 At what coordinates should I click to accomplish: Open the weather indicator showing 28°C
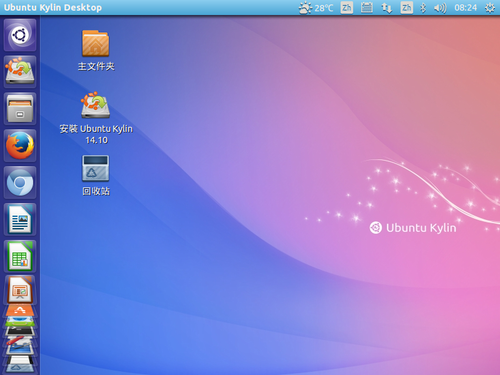tap(316, 8)
